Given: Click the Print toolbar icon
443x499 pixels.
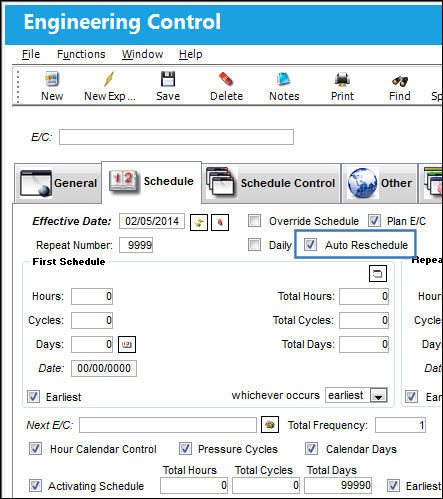Looking at the screenshot, I should tap(342, 79).
